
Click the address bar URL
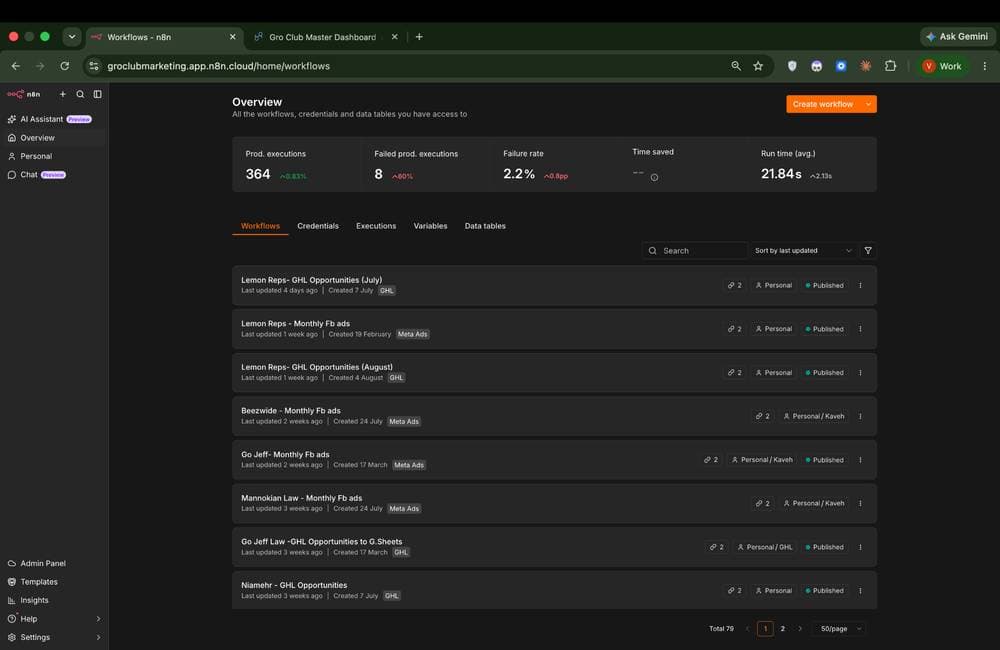[x=218, y=66]
